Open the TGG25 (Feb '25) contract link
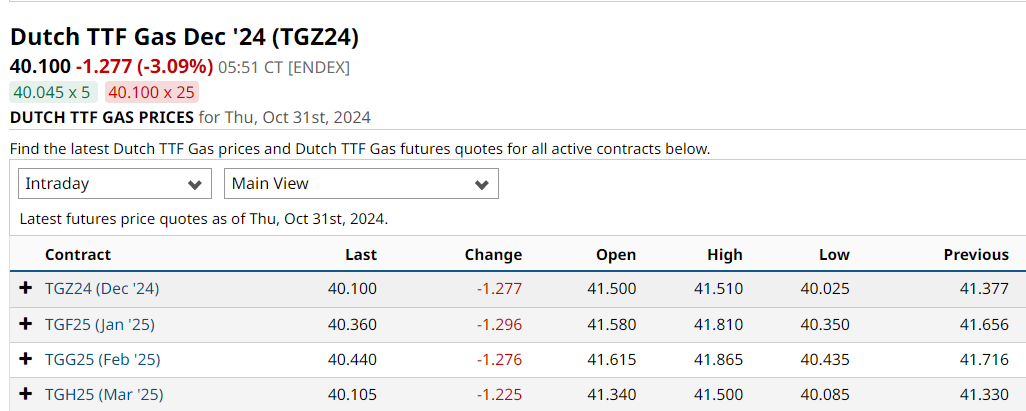This screenshot has width=1026, height=411. pos(103,359)
